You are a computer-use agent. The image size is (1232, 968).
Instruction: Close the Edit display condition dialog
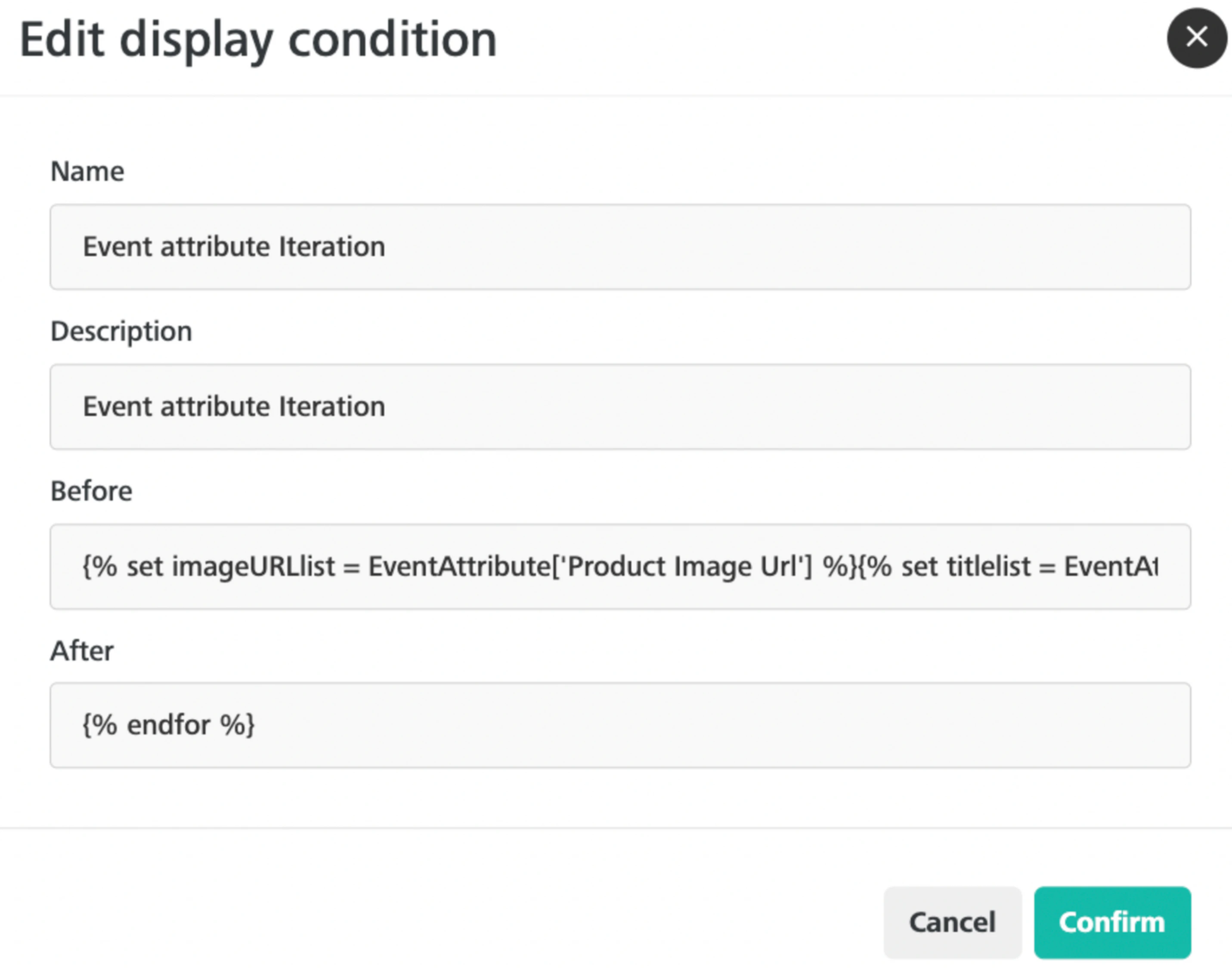tap(1196, 38)
